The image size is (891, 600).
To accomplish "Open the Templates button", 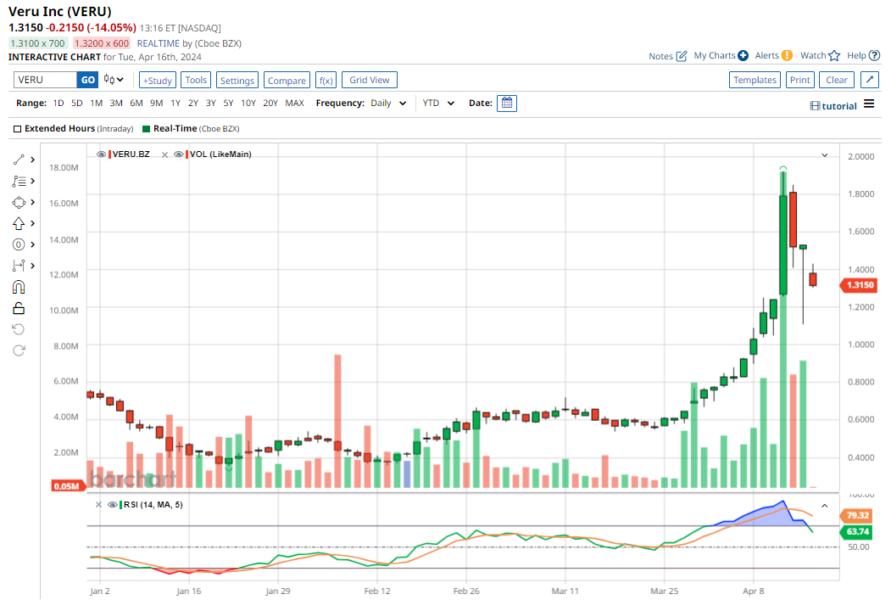I will 755,80.
